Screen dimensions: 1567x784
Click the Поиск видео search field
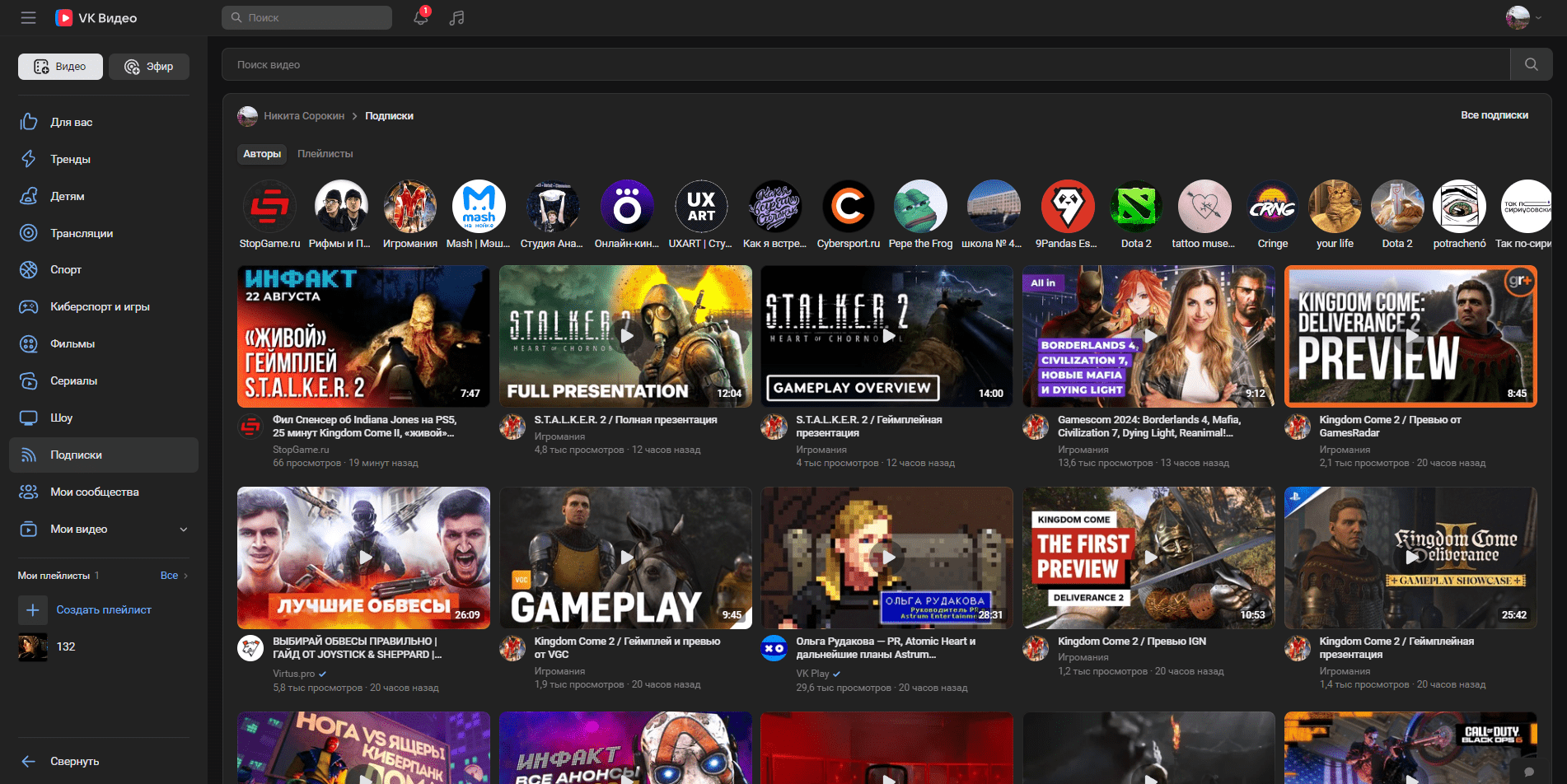[865, 64]
